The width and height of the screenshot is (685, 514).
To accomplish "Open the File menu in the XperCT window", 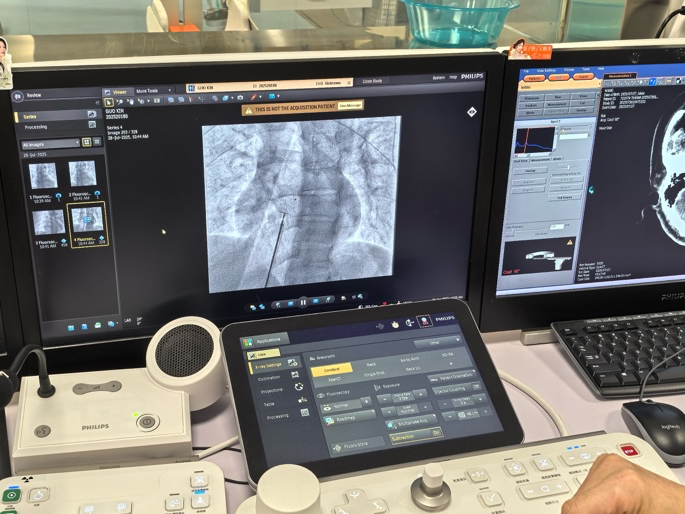I will click(526, 70).
